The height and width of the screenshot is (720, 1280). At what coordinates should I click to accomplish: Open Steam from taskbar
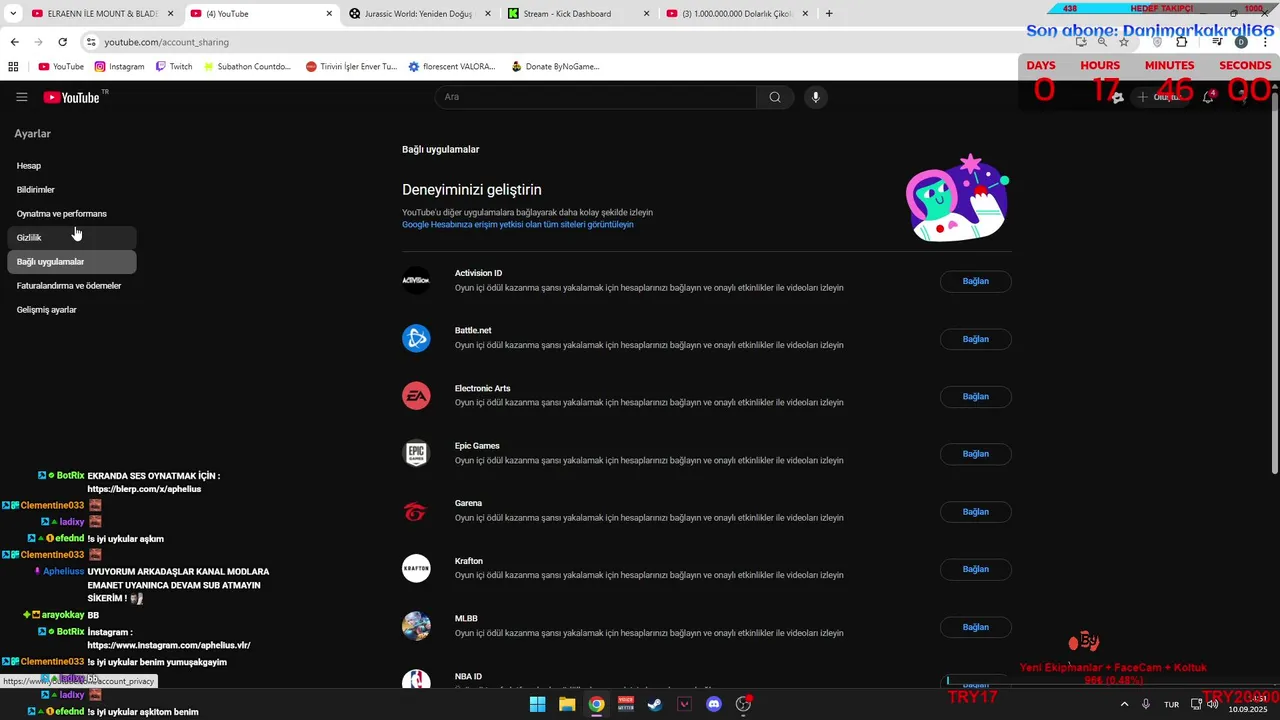click(655, 704)
